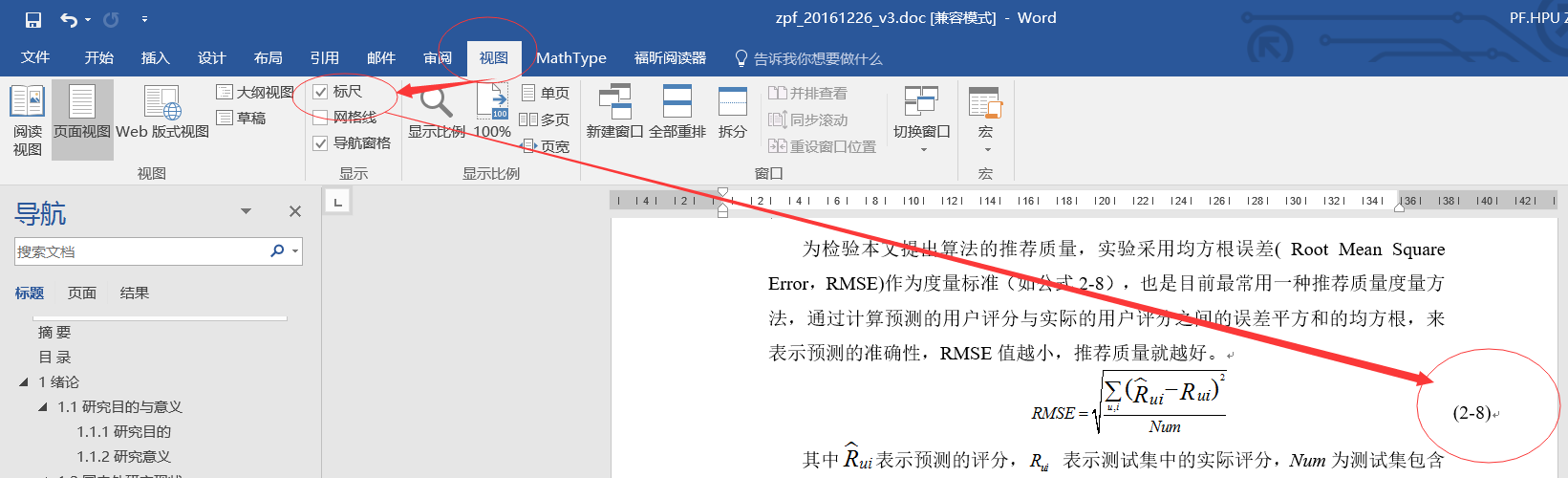Click the Redo button in quick access
The image size is (1568, 478).
[111, 19]
